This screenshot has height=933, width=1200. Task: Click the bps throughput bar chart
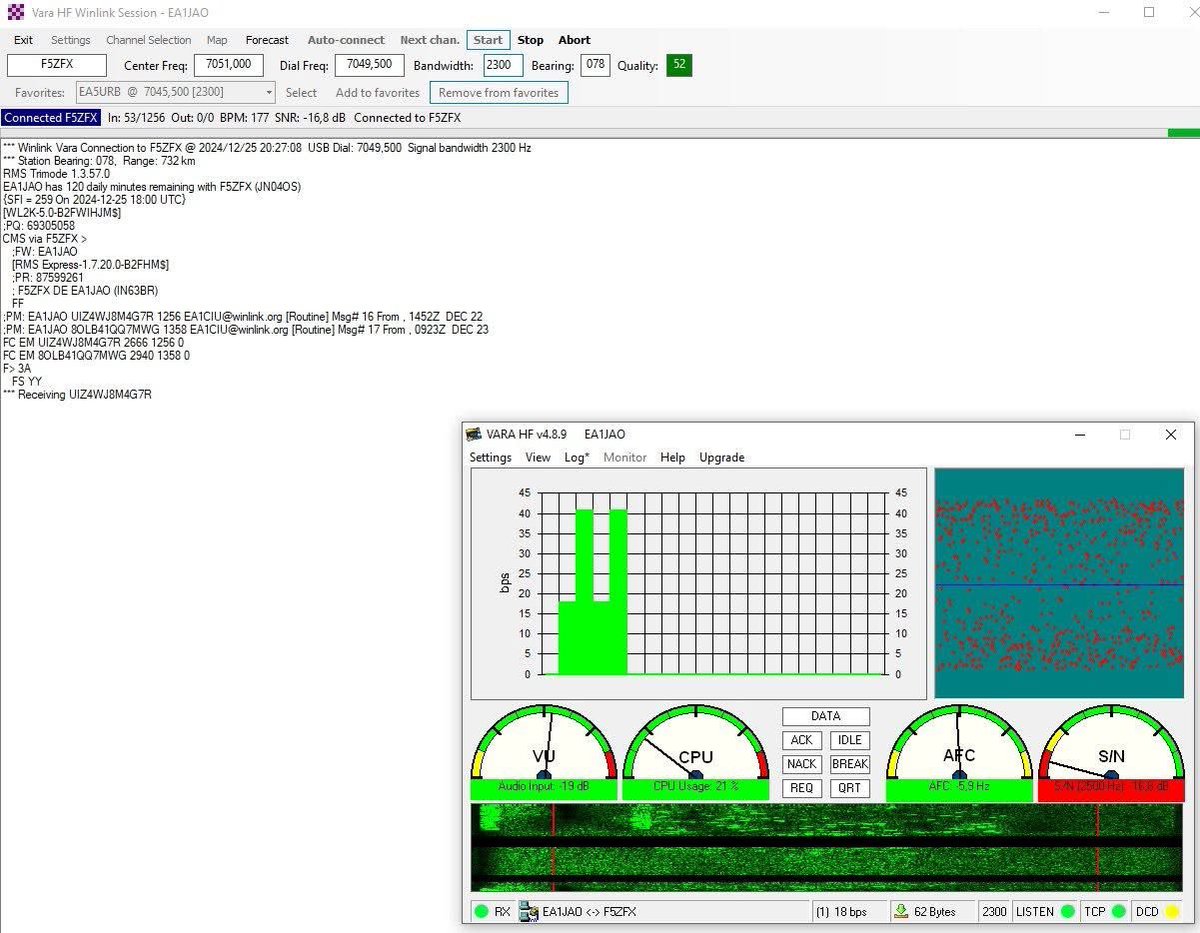point(699,584)
